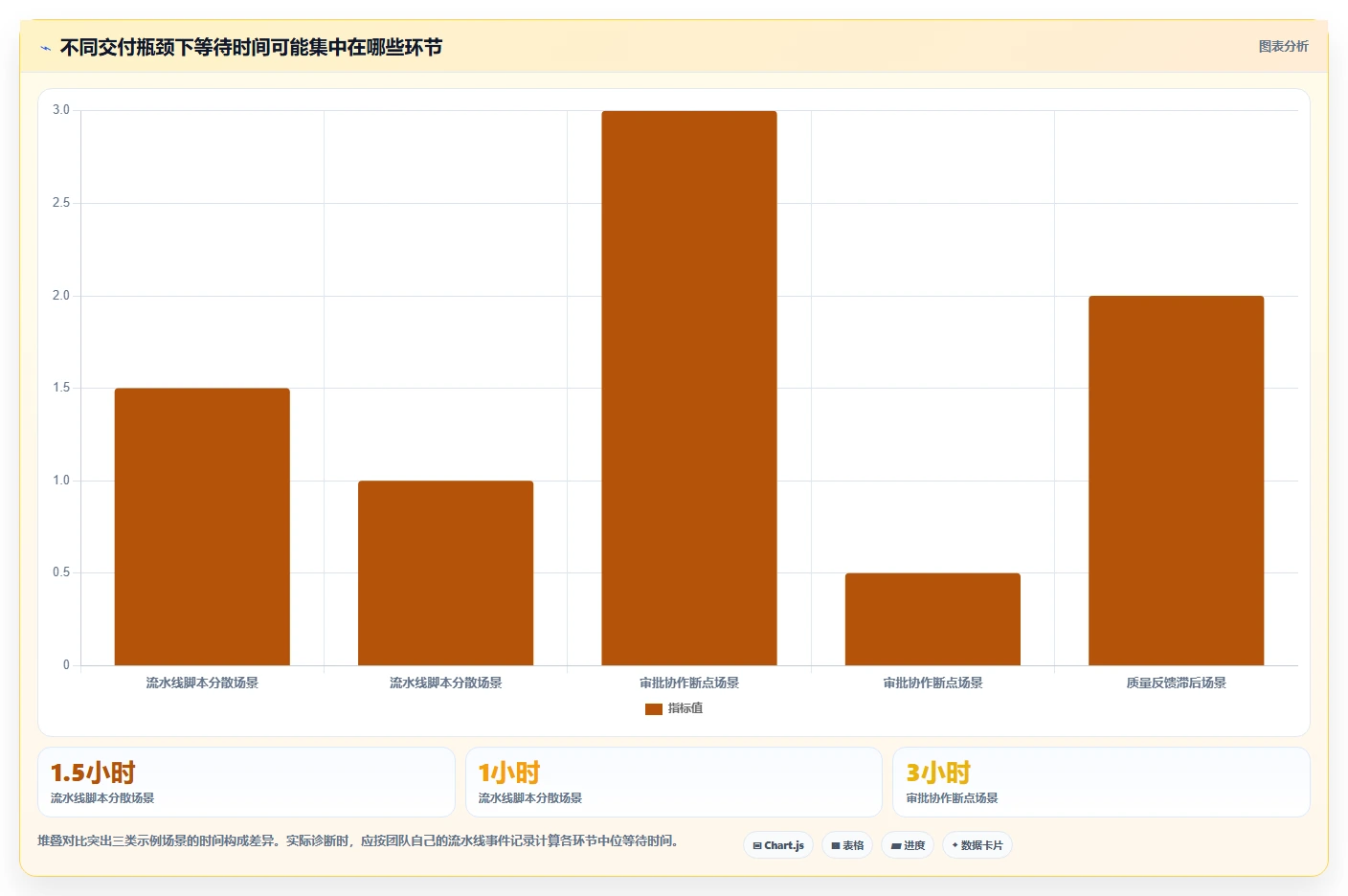
Task: Click the title 不同交付瓶颈下等待时间可能集中在哪些环节
Action: 251,47
